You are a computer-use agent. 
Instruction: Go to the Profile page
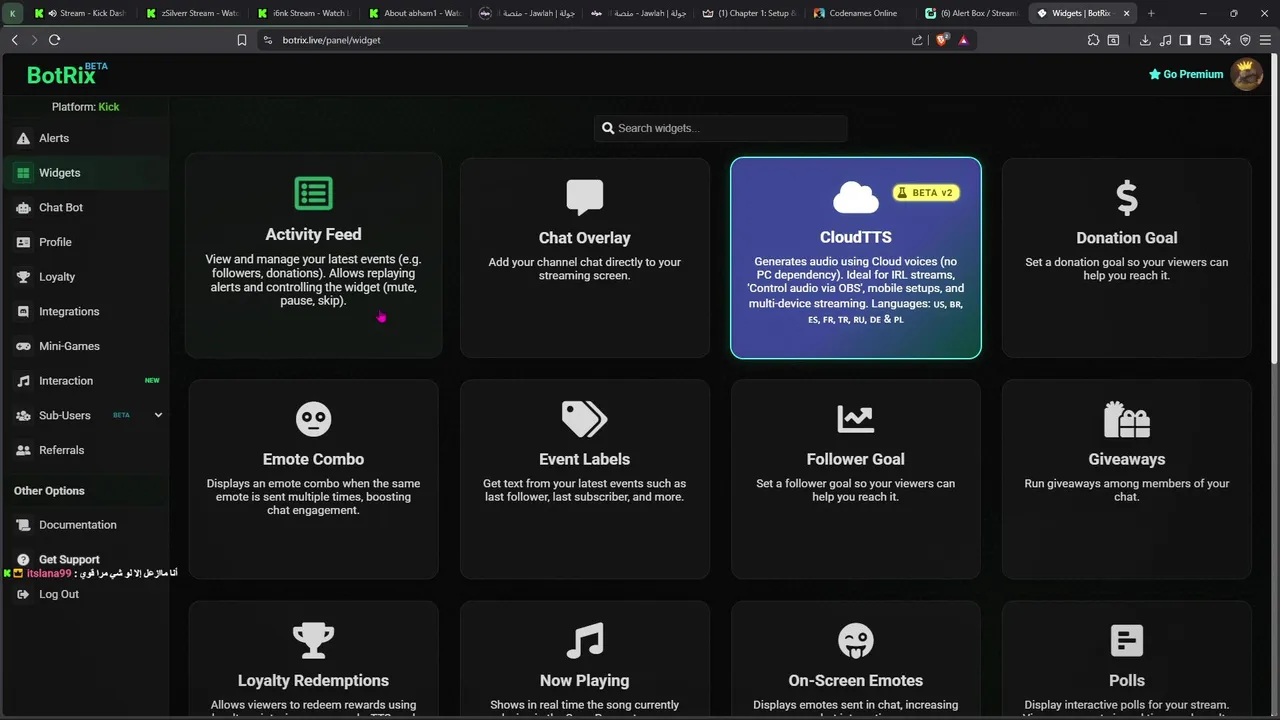(84, 242)
